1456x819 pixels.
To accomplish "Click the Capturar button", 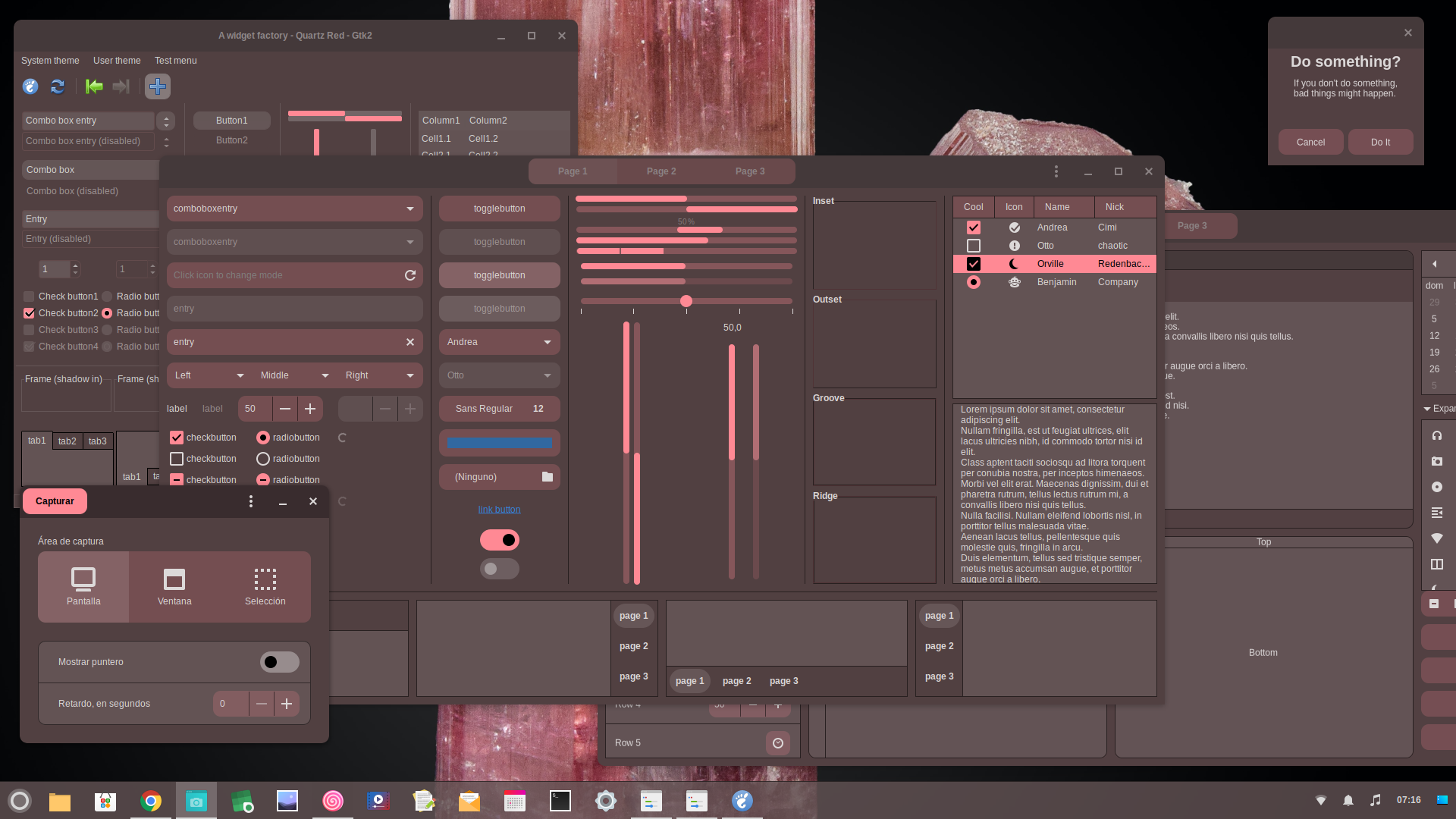I will (55, 501).
